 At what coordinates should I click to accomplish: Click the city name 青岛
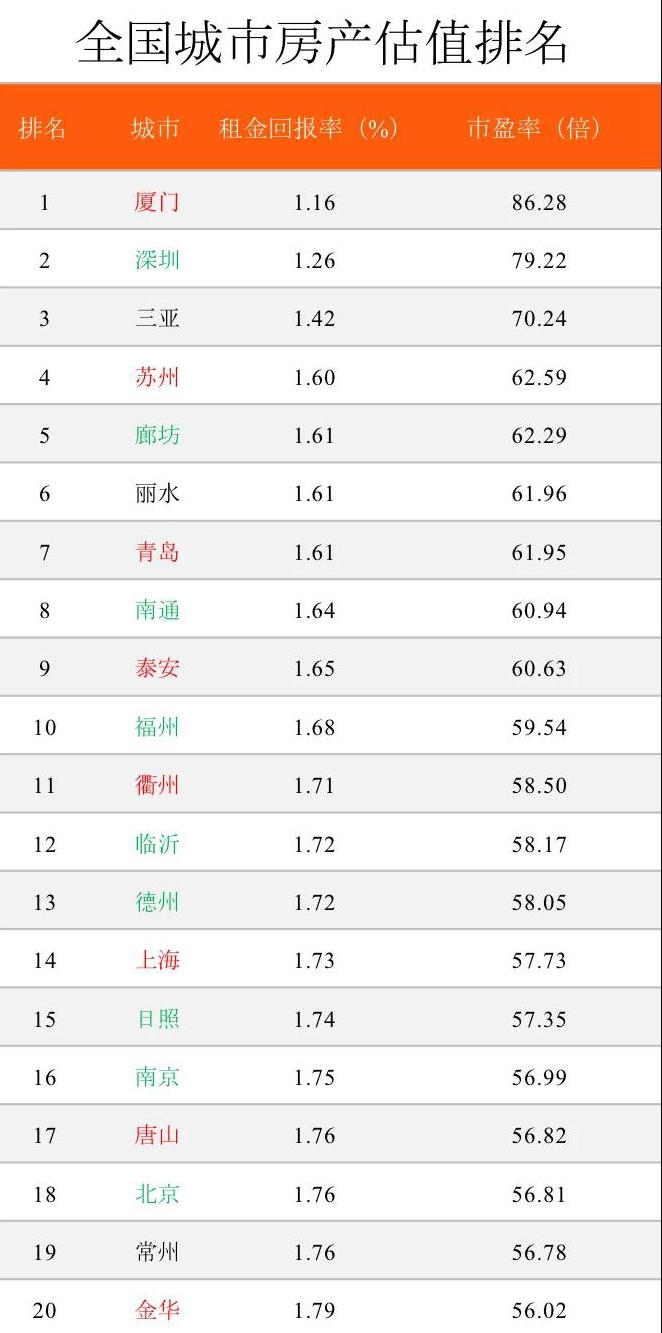[x=157, y=552]
